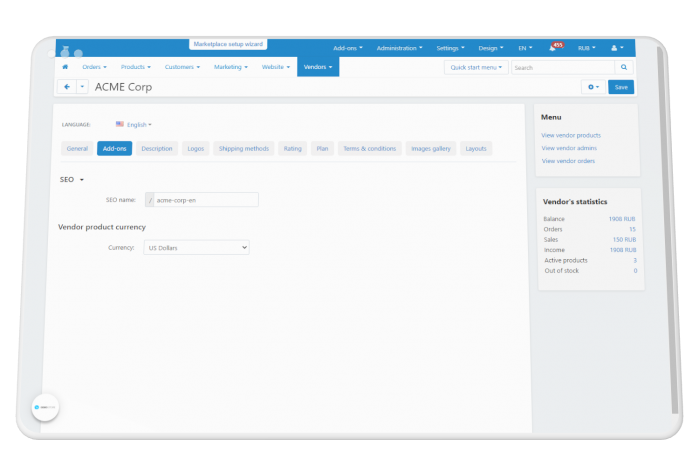Change content language from English

pos(139,125)
